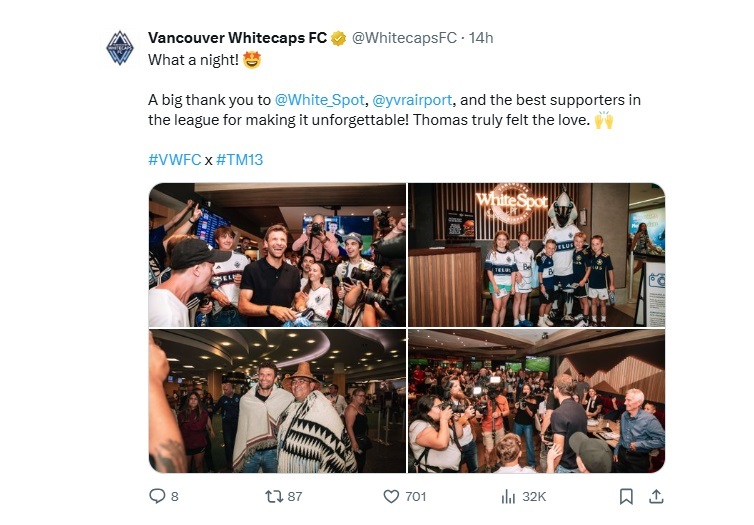
Task: Open the @White_Spot mention link
Action: point(319,100)
